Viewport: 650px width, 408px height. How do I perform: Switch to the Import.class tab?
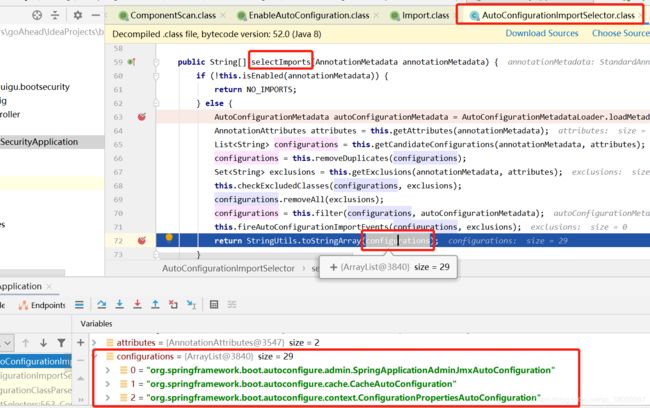[x=425, y=15]
